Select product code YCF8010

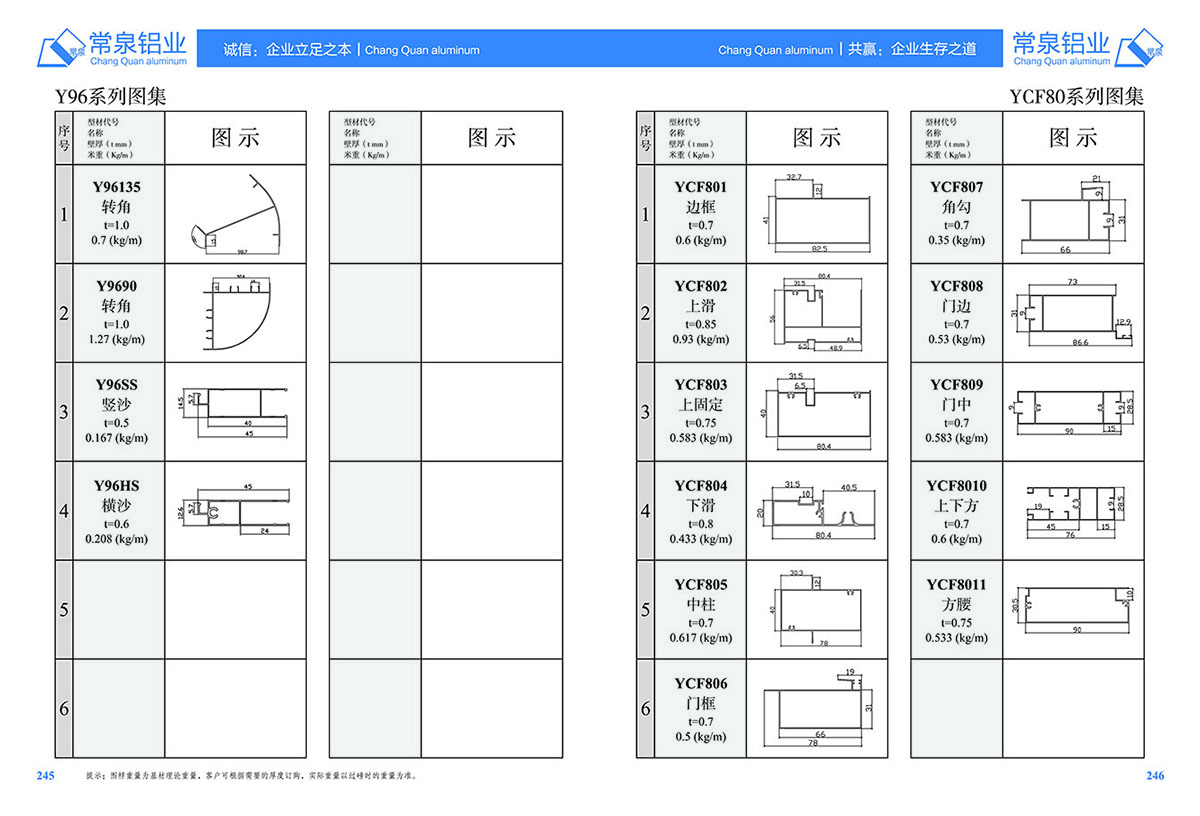click(x=957, y=486)
